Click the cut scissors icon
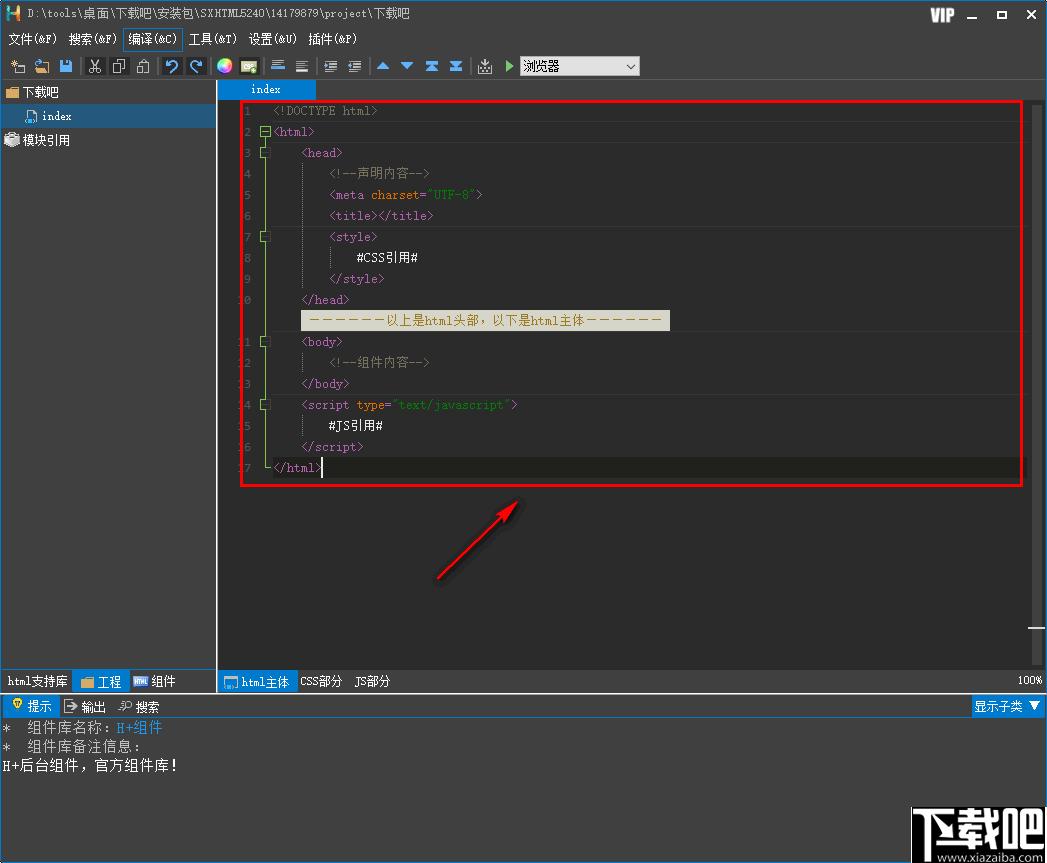 95,66
